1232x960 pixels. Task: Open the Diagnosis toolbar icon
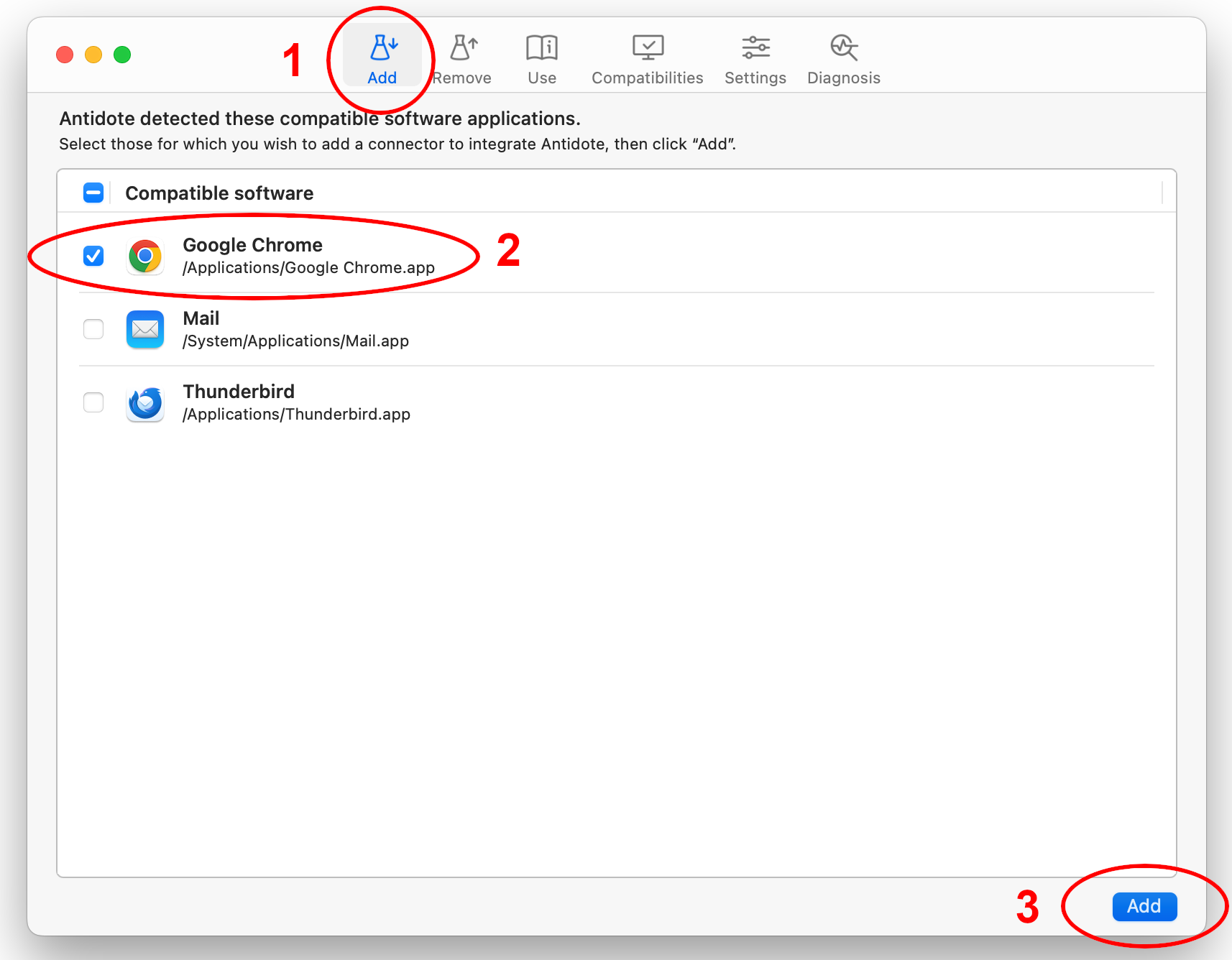(x=843, y=59)
